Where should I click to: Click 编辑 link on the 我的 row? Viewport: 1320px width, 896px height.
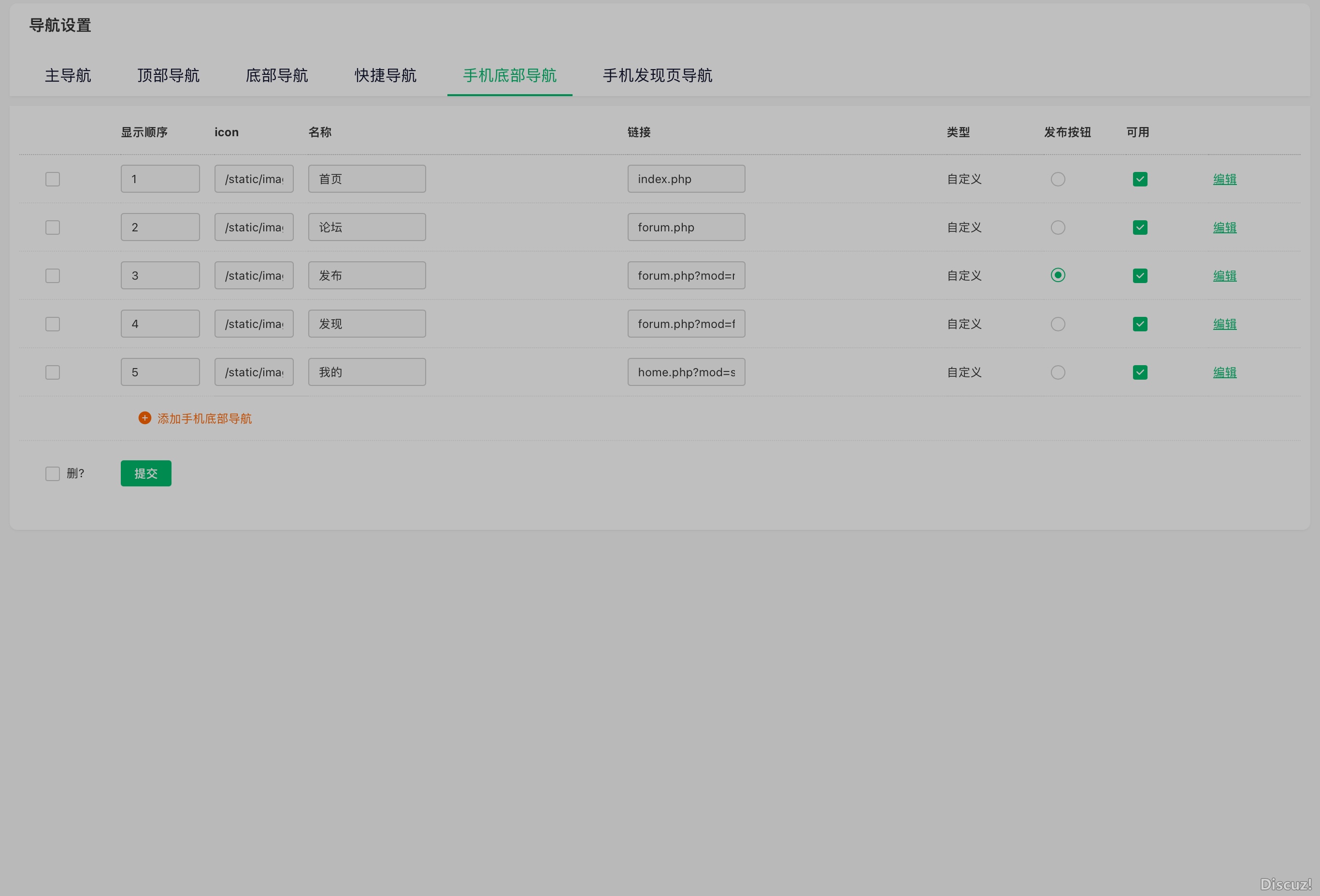(1224, 372)
